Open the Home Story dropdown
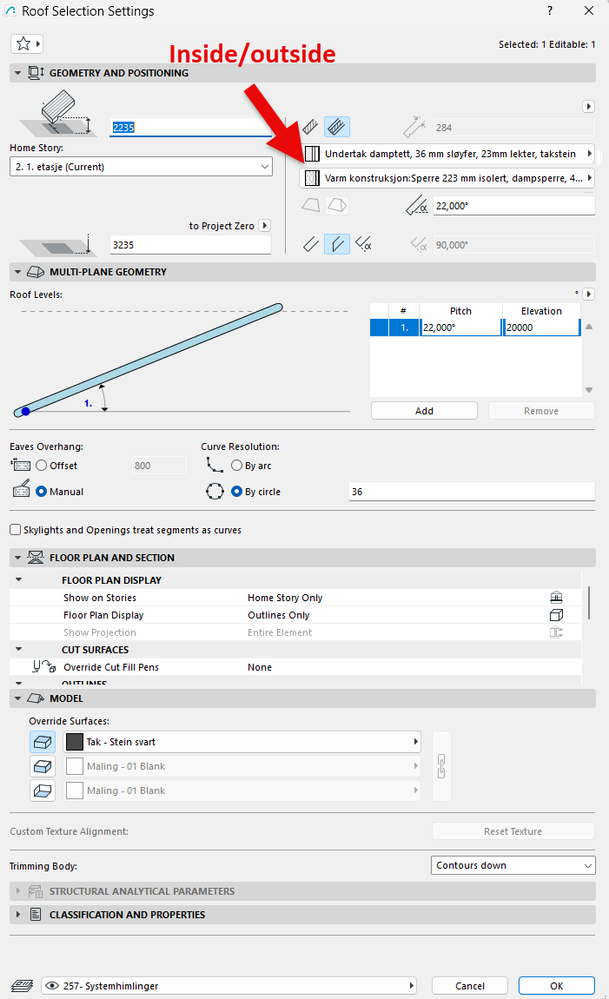Screen dimensions: 609x999 (141, 167)
